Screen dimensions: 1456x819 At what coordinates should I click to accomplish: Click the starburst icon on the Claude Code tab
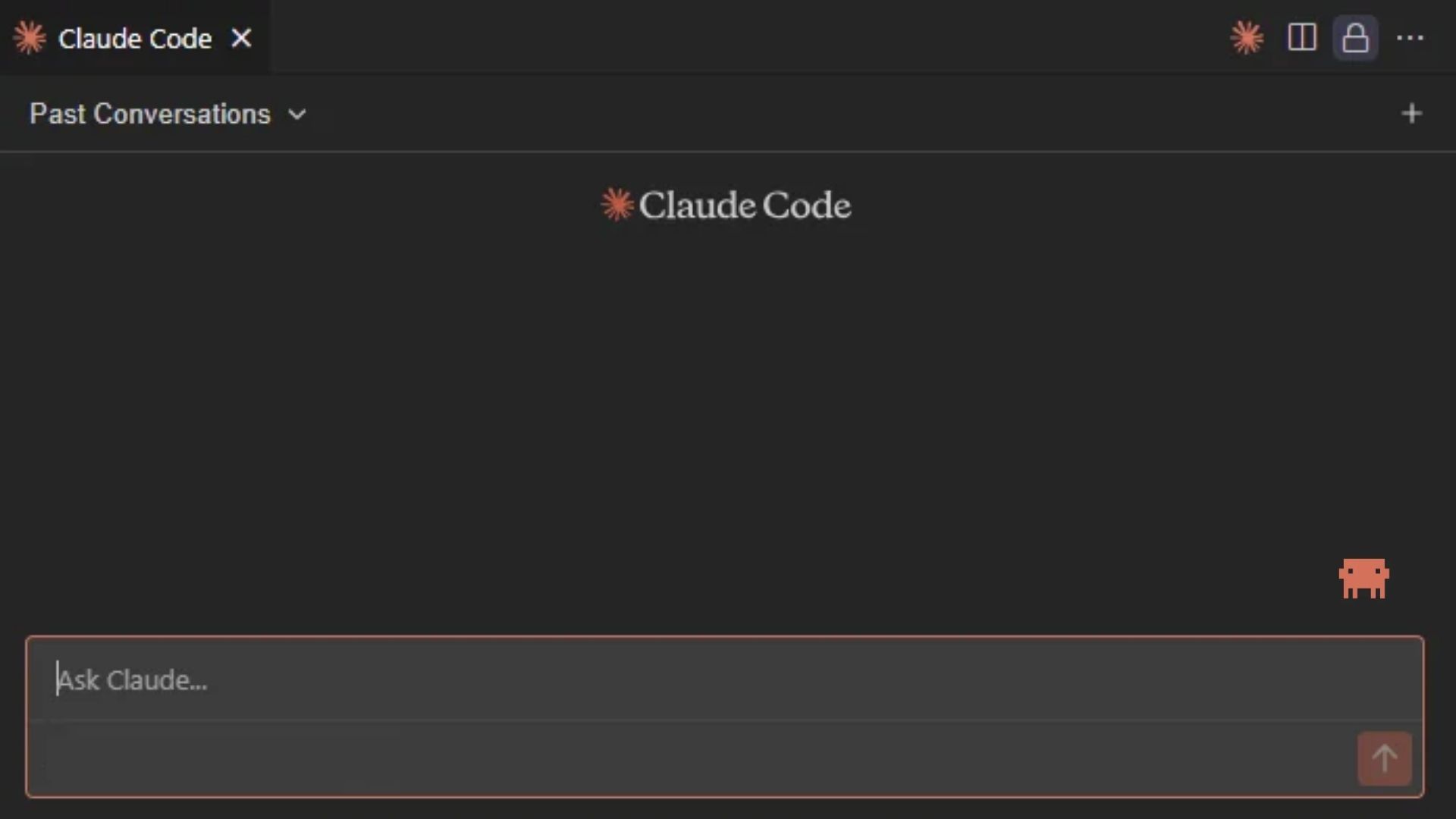coord(30,38)
